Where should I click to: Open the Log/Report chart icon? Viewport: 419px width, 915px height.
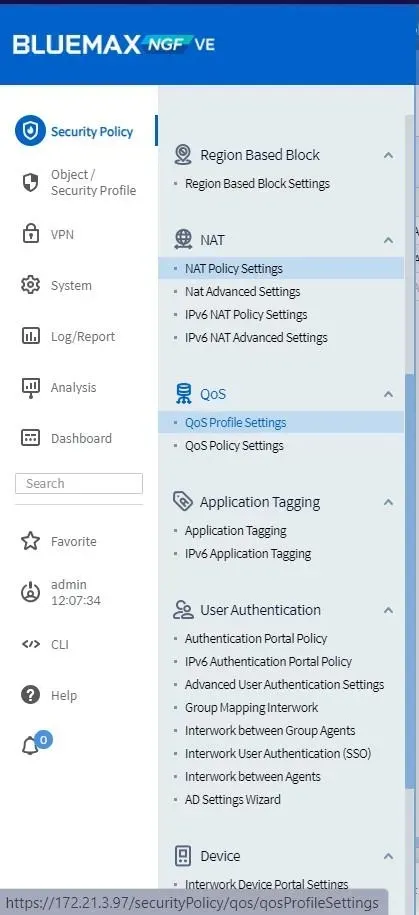30,336
